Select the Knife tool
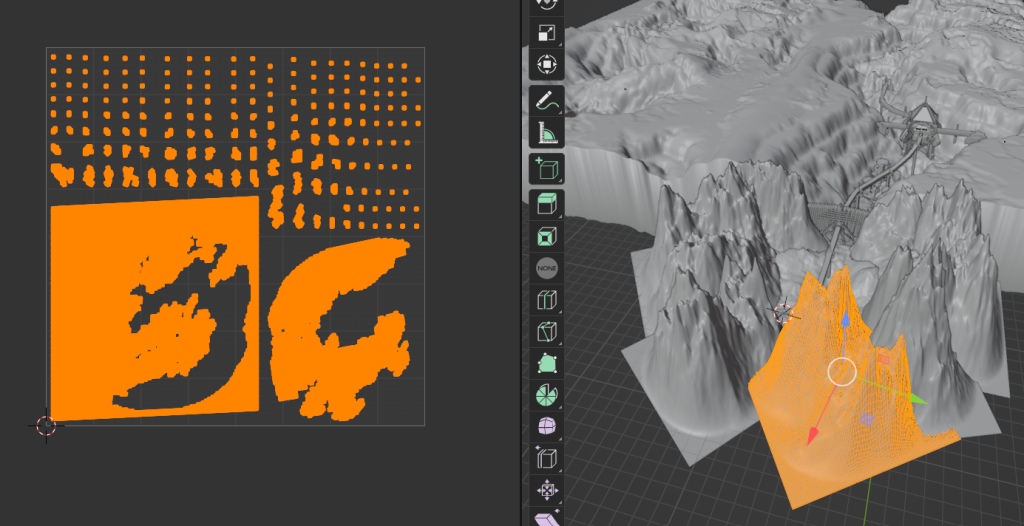This screenshot has width=1024, height=526. coord(547,331)
